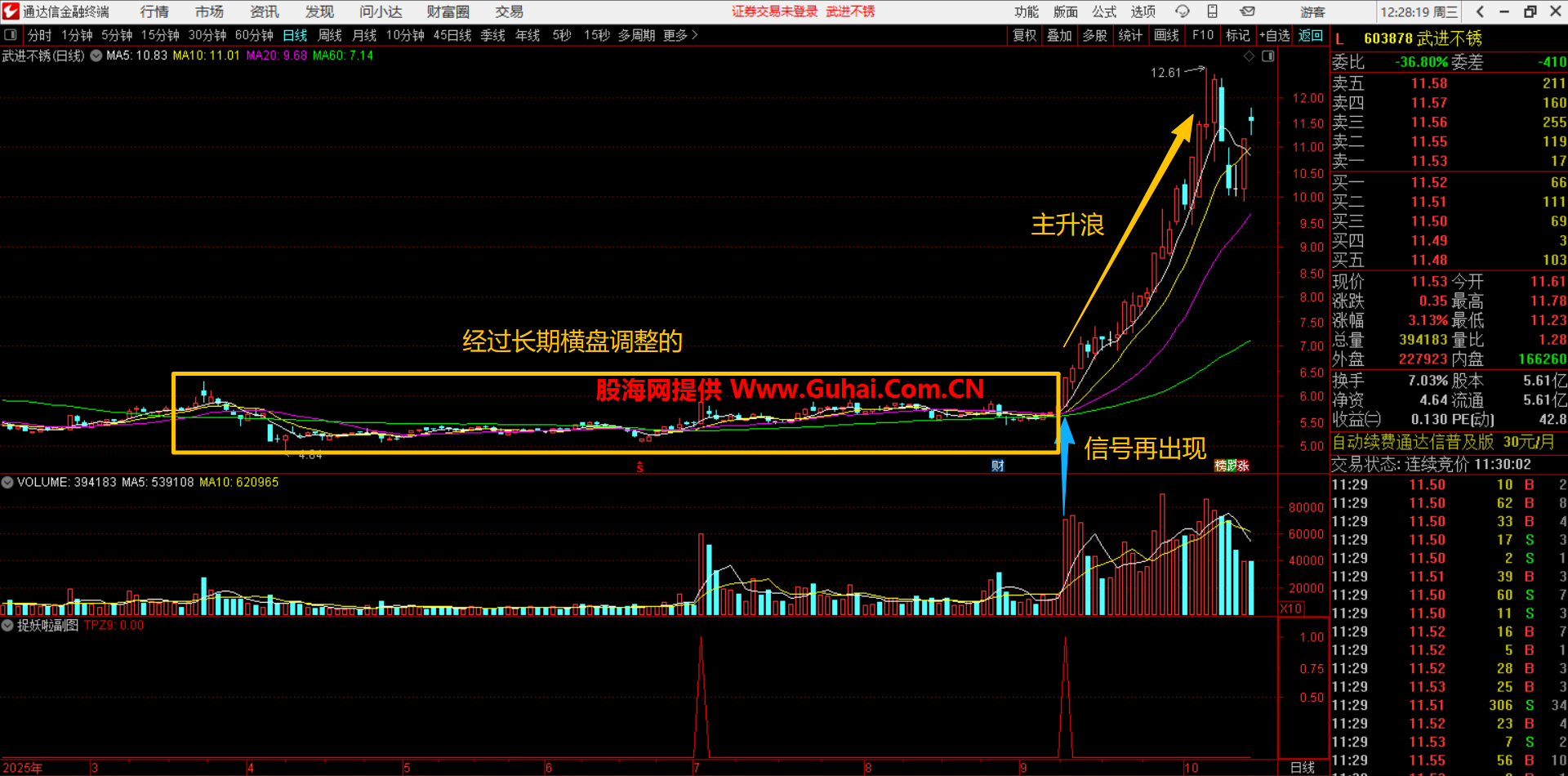The width and height of the screenshot is (1568, 776).
Task: Open the mail message icon
Action: coord(1247,11)
